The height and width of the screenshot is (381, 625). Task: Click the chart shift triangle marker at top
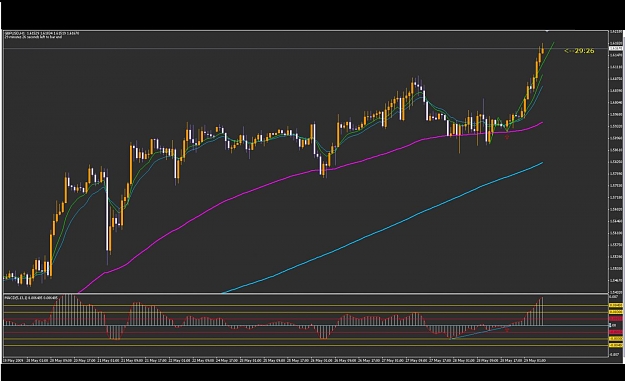[547, 31]
